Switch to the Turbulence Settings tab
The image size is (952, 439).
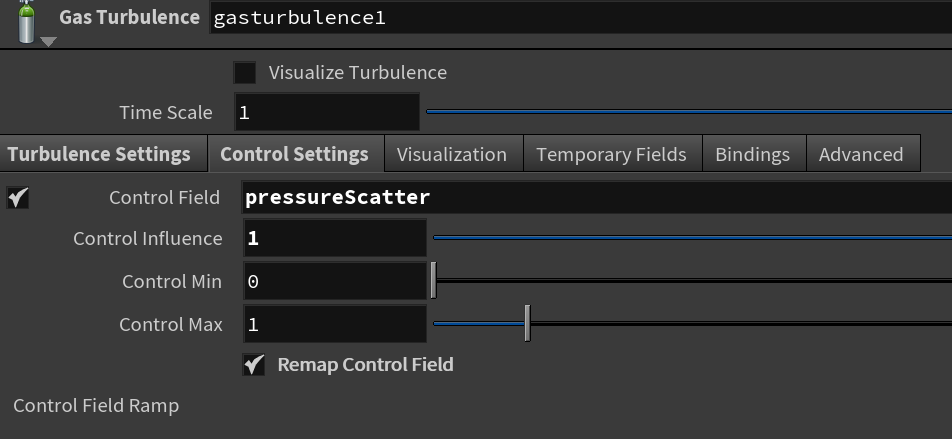pyautogui.click(x=99, y=154)
